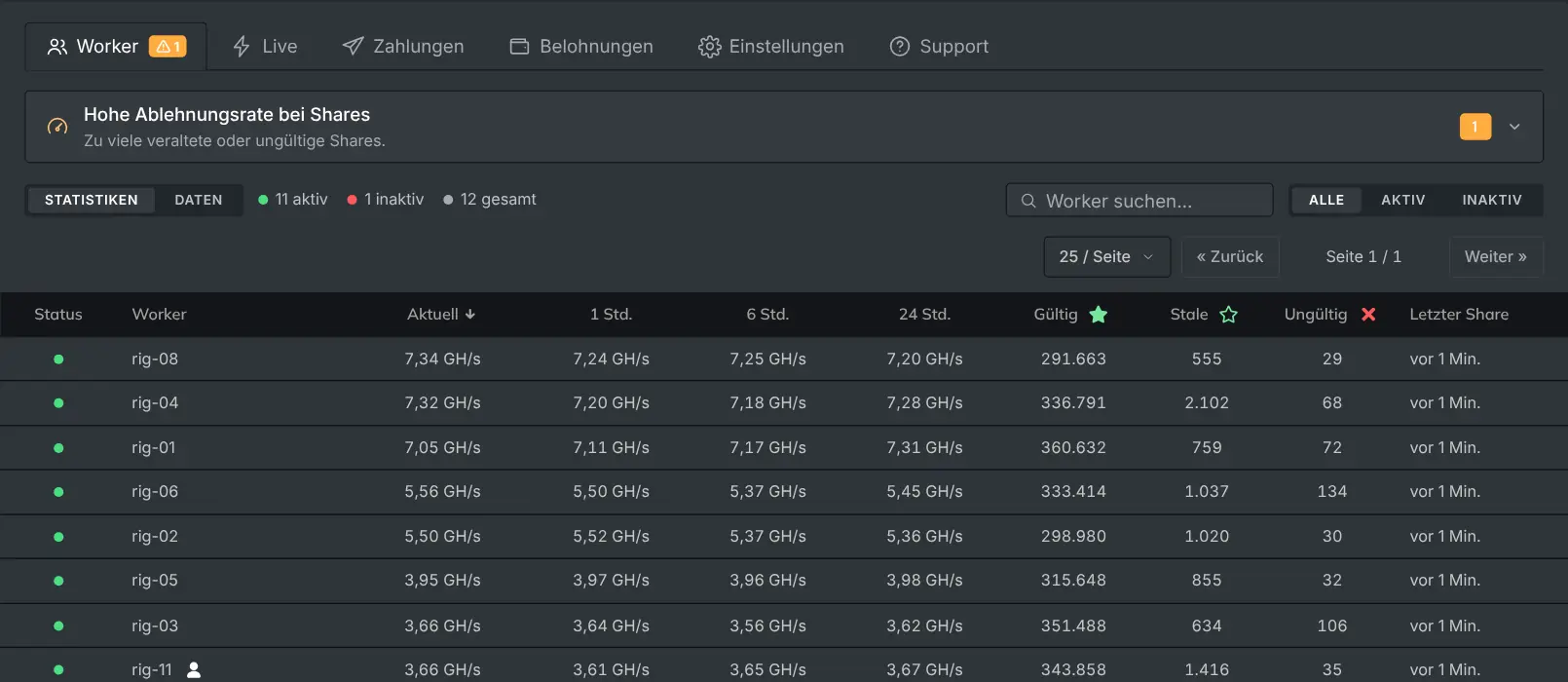Click rig-08 current hashrate 7,34 GH/s
The width and height of the screenshot is (1568, 682).
tap(443, 360)
